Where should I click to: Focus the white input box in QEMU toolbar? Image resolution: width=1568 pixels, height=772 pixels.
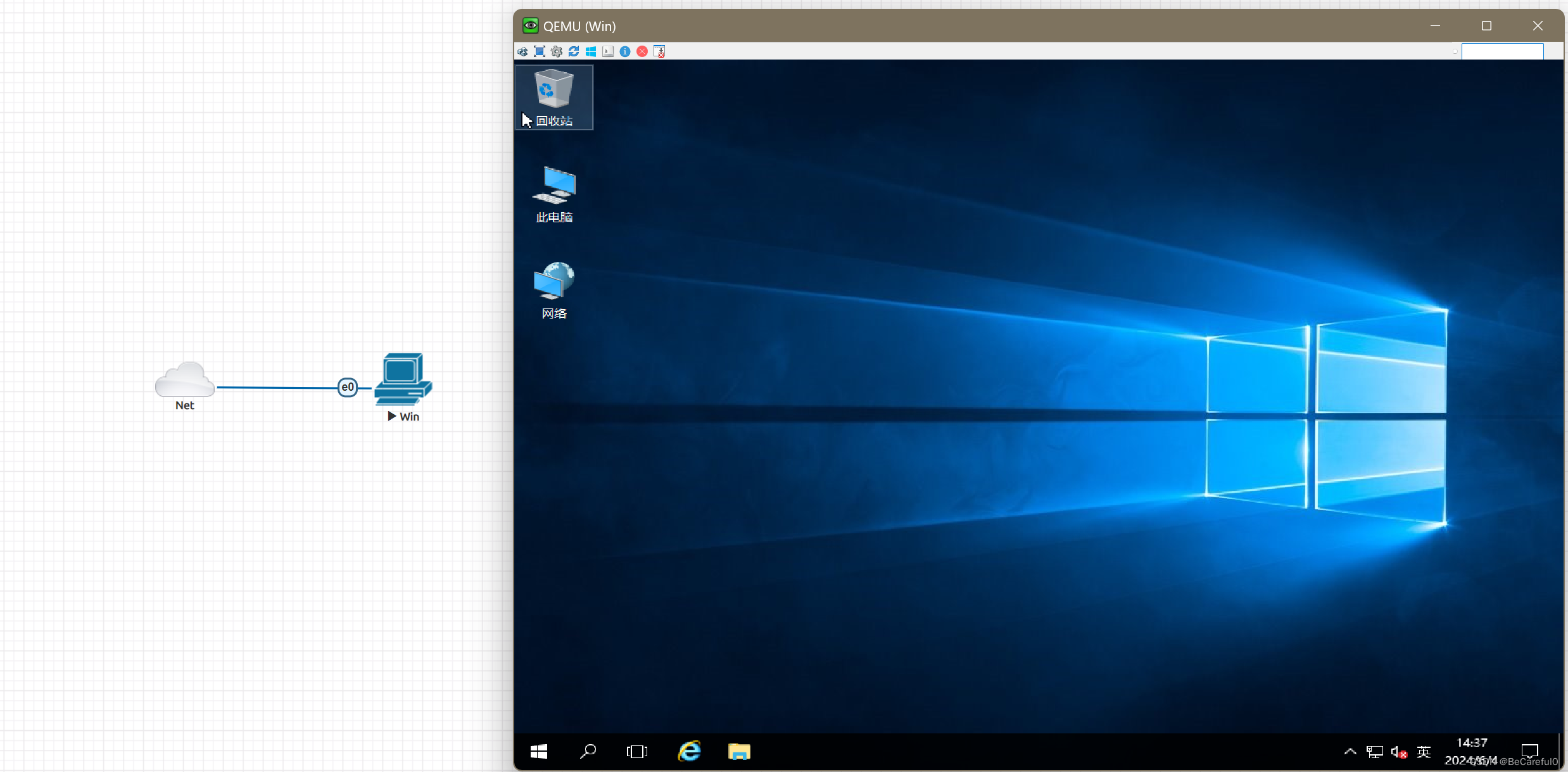1502,51
